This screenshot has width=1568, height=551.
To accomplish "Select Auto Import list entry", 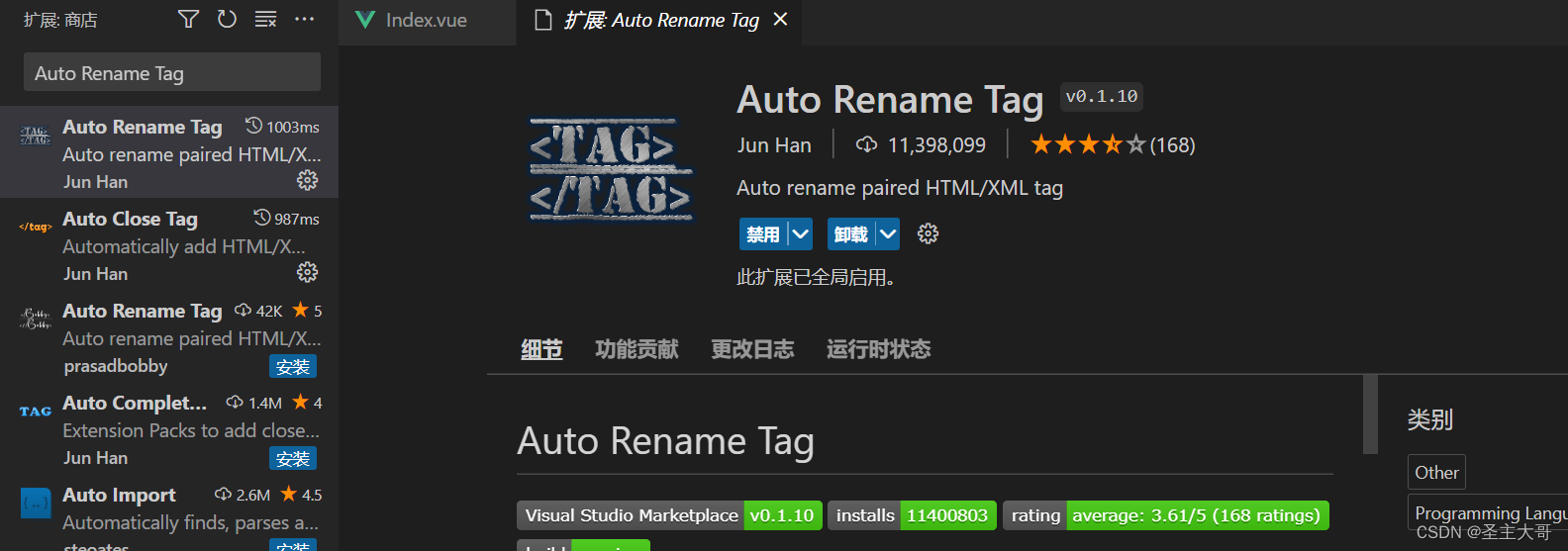I will [x=169, y=512].
